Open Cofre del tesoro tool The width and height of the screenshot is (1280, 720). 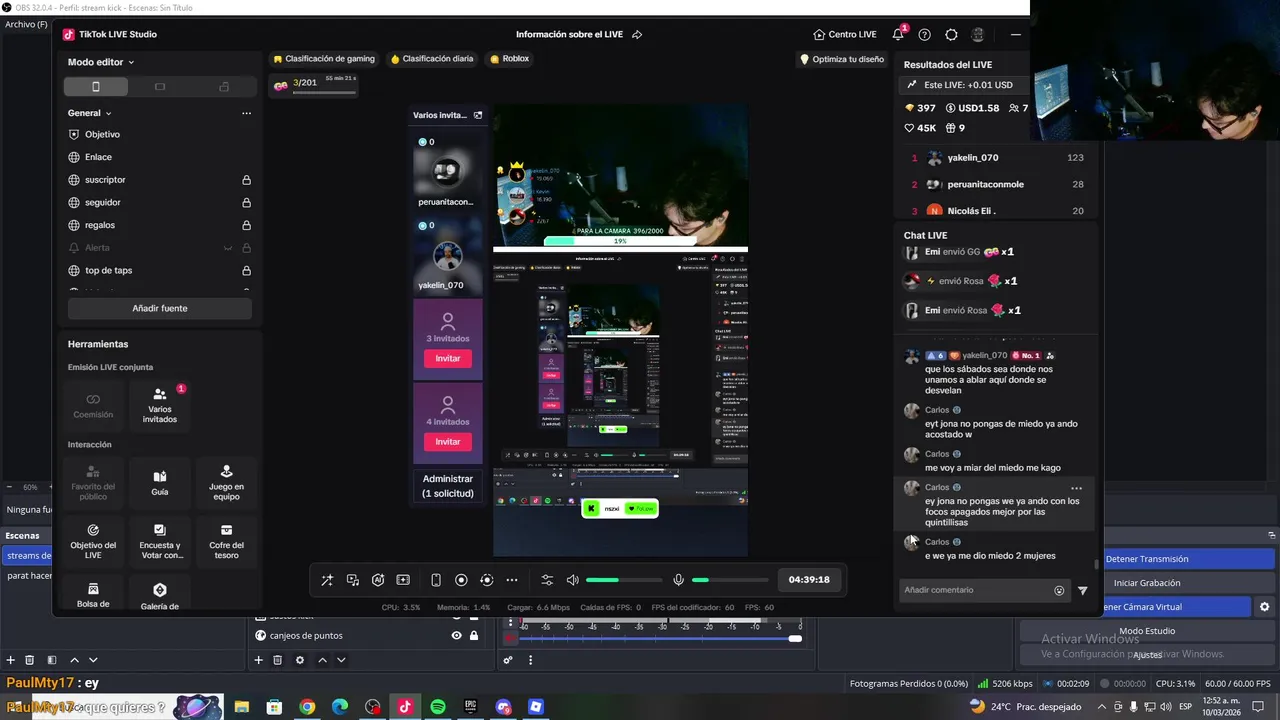click(x=226, y=541)
